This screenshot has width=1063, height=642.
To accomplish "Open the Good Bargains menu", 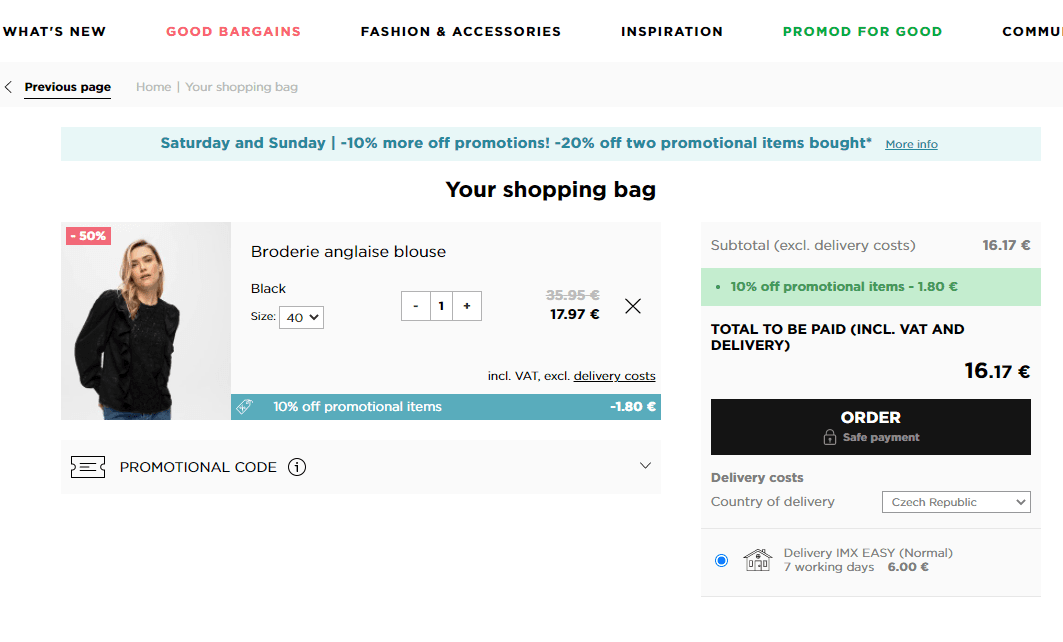I will pyautogui.click(x=233, y=32).
